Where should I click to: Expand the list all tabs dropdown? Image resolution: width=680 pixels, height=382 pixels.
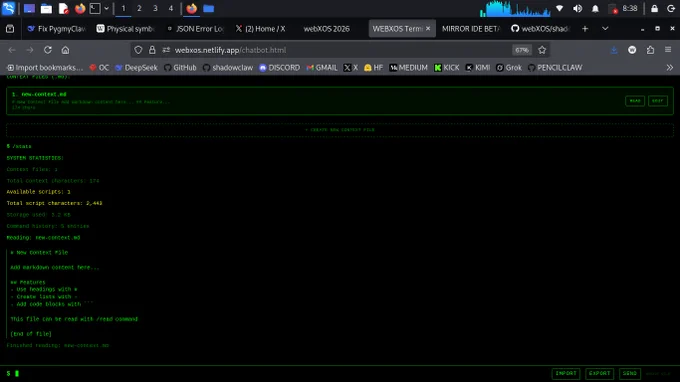pyautogui.click(x=605, y=29)
